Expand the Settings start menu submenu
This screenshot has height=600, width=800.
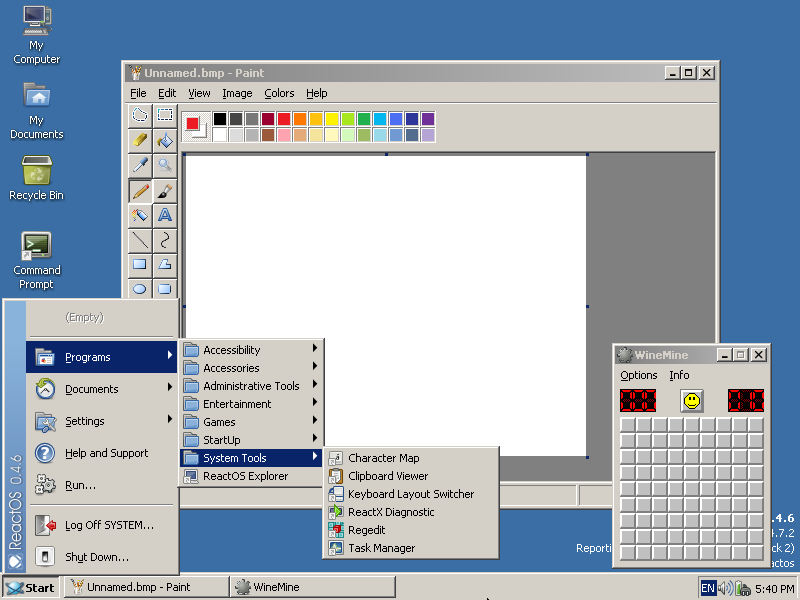[102, 421]
